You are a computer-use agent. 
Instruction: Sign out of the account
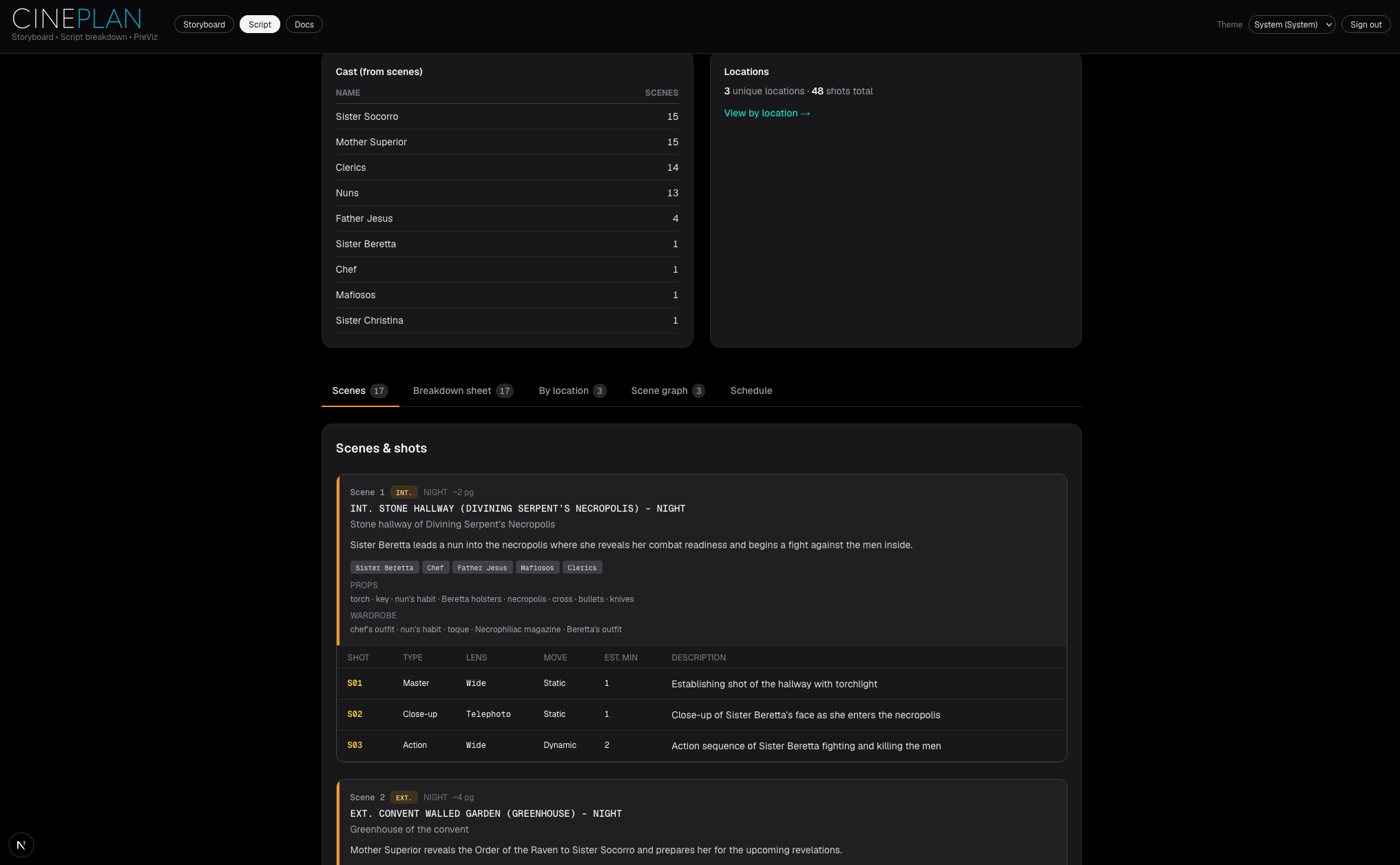(x=1366, y=24)
